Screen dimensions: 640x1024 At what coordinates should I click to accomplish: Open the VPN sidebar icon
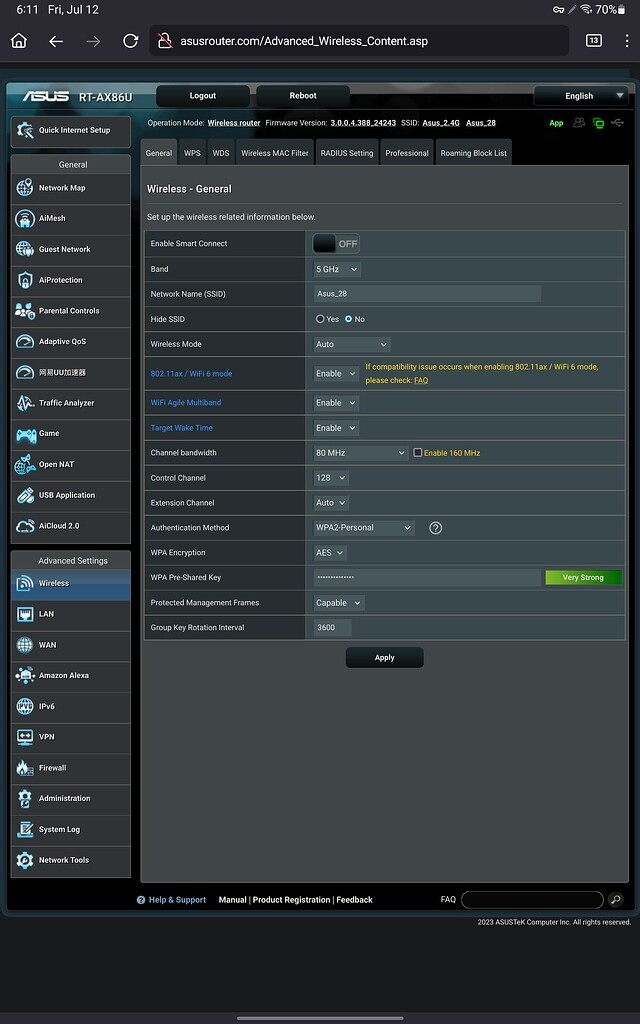[25, 737]
